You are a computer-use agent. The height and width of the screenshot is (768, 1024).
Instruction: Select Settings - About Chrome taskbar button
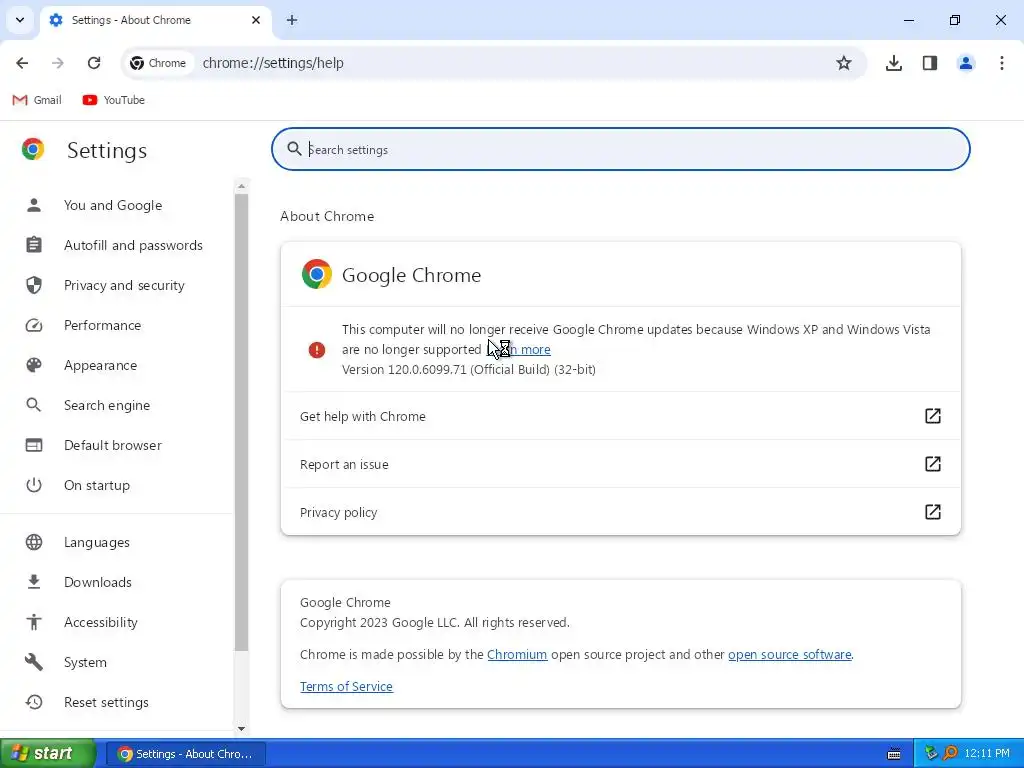(185, 754)
